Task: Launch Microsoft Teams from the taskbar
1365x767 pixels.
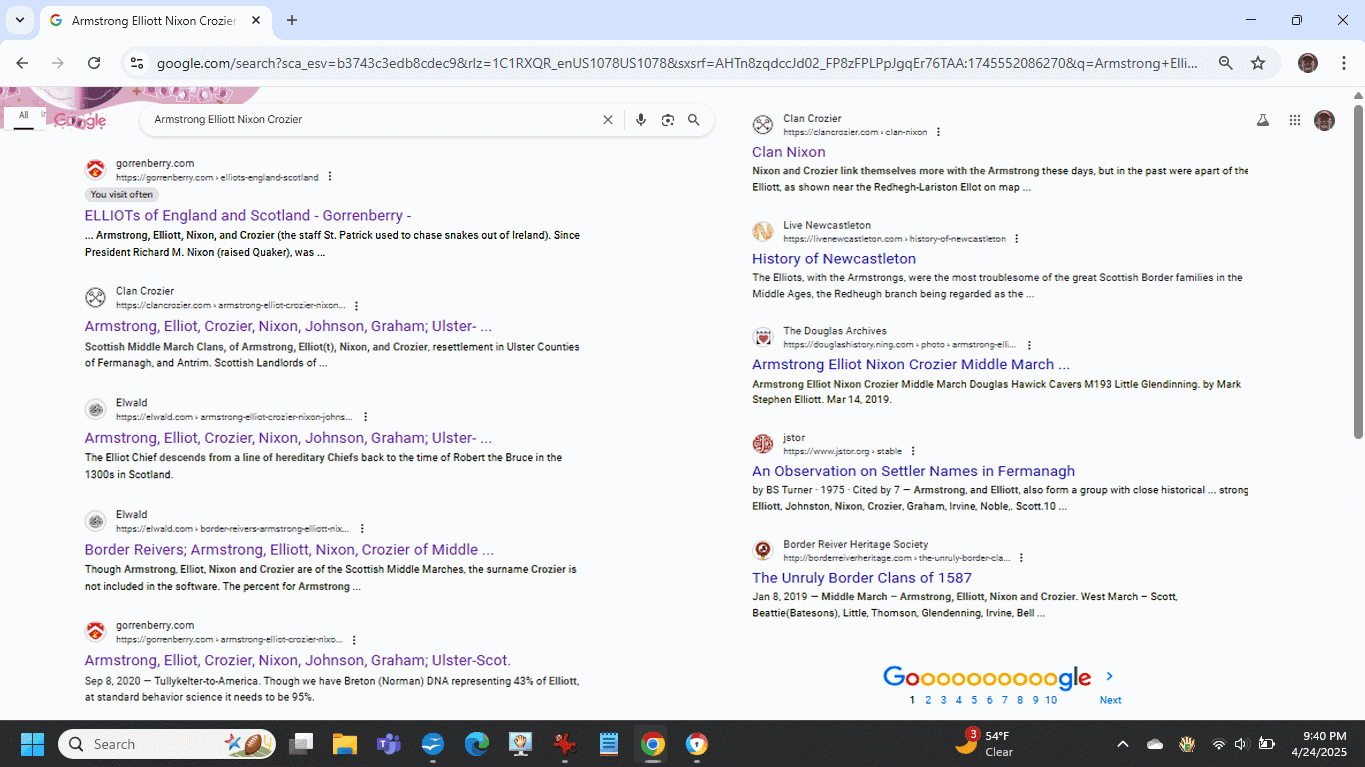Action: [x=389, y=744]
